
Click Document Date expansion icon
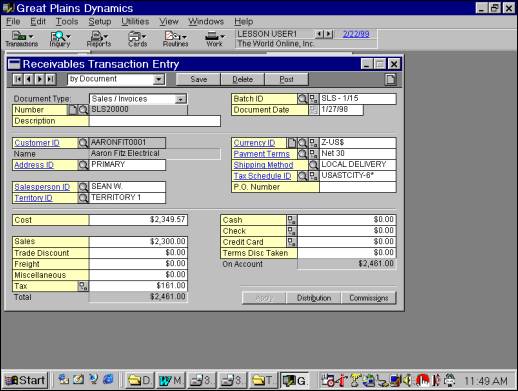pos(313,110)
